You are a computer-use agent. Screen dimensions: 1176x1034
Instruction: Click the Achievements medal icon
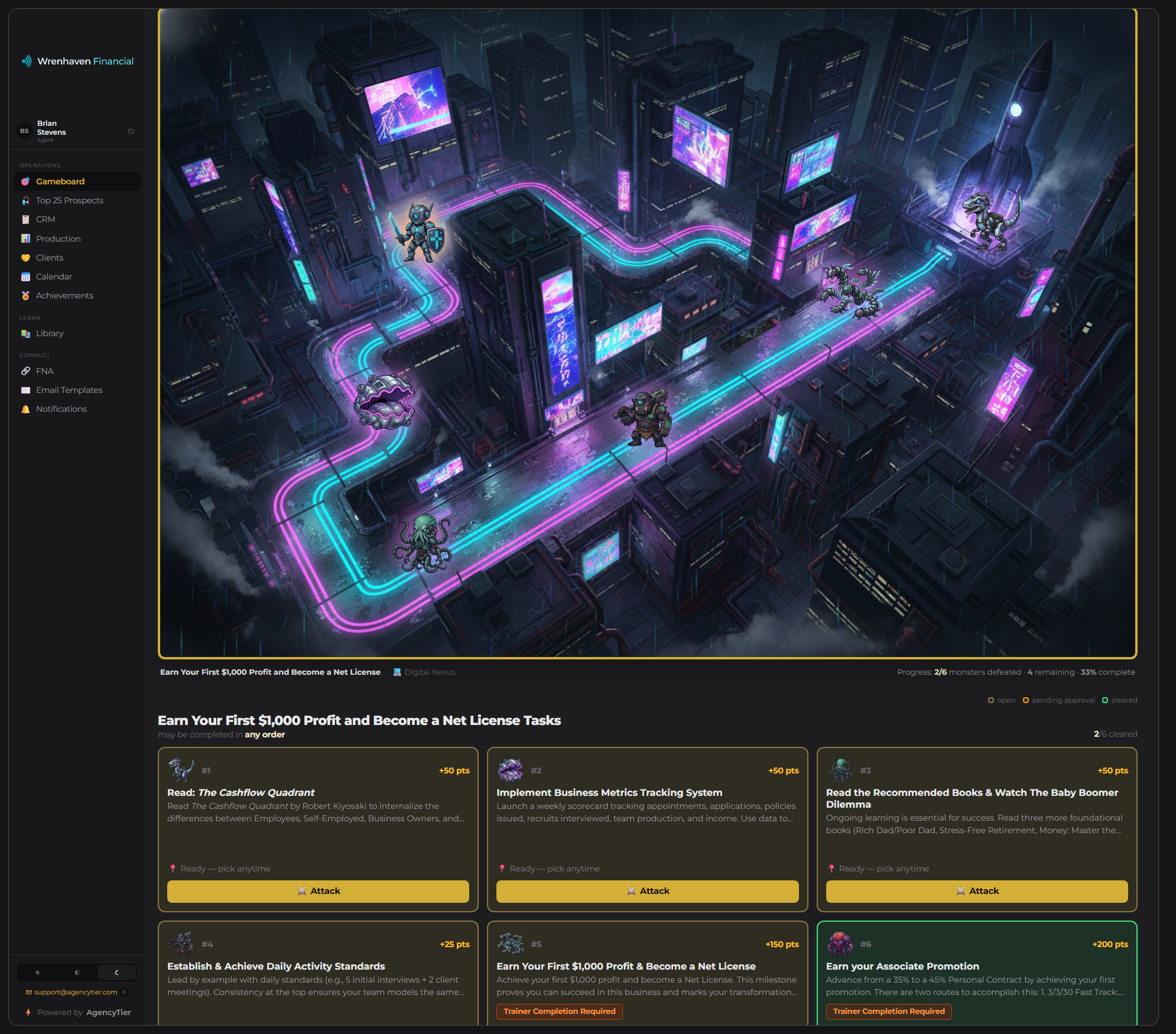point(25,295)
